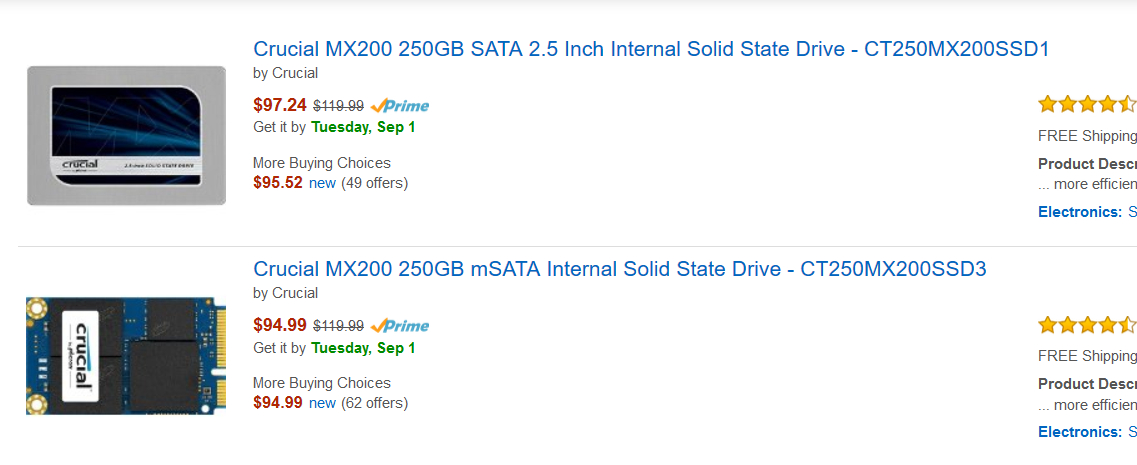
Task: Click the $94.99 sale price of the mSATA drive
Action: (x=280, y=325)
